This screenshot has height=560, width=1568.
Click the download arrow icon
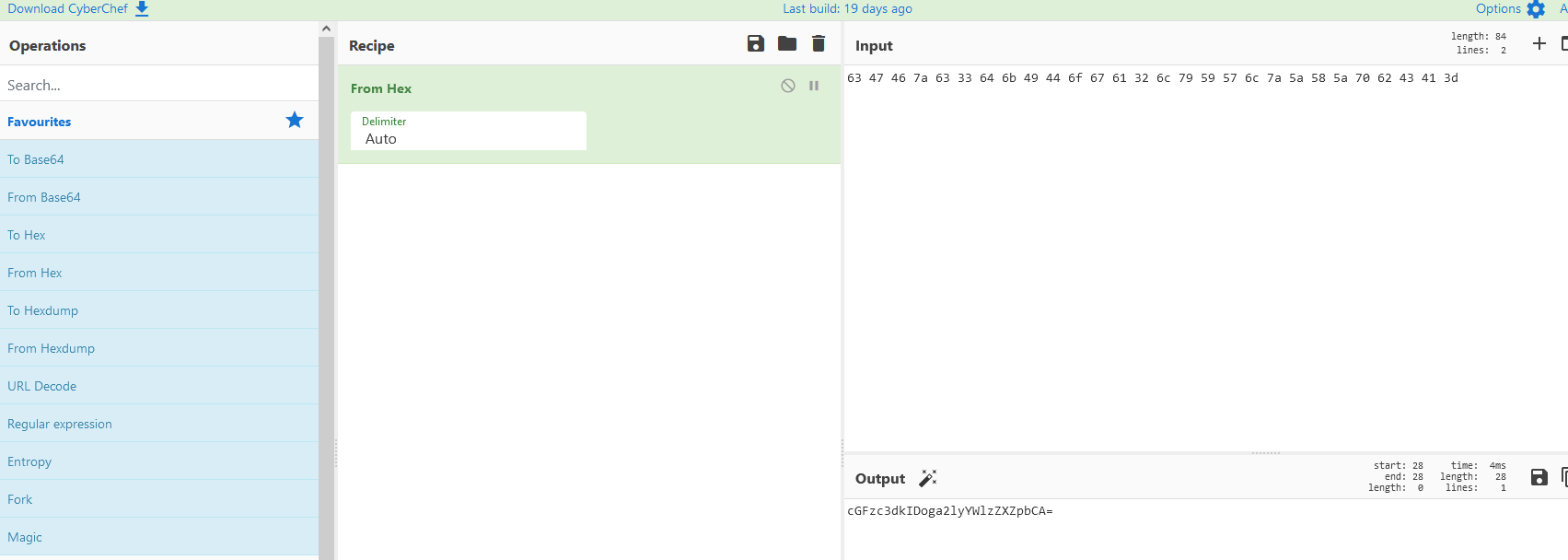click(142, 8)
